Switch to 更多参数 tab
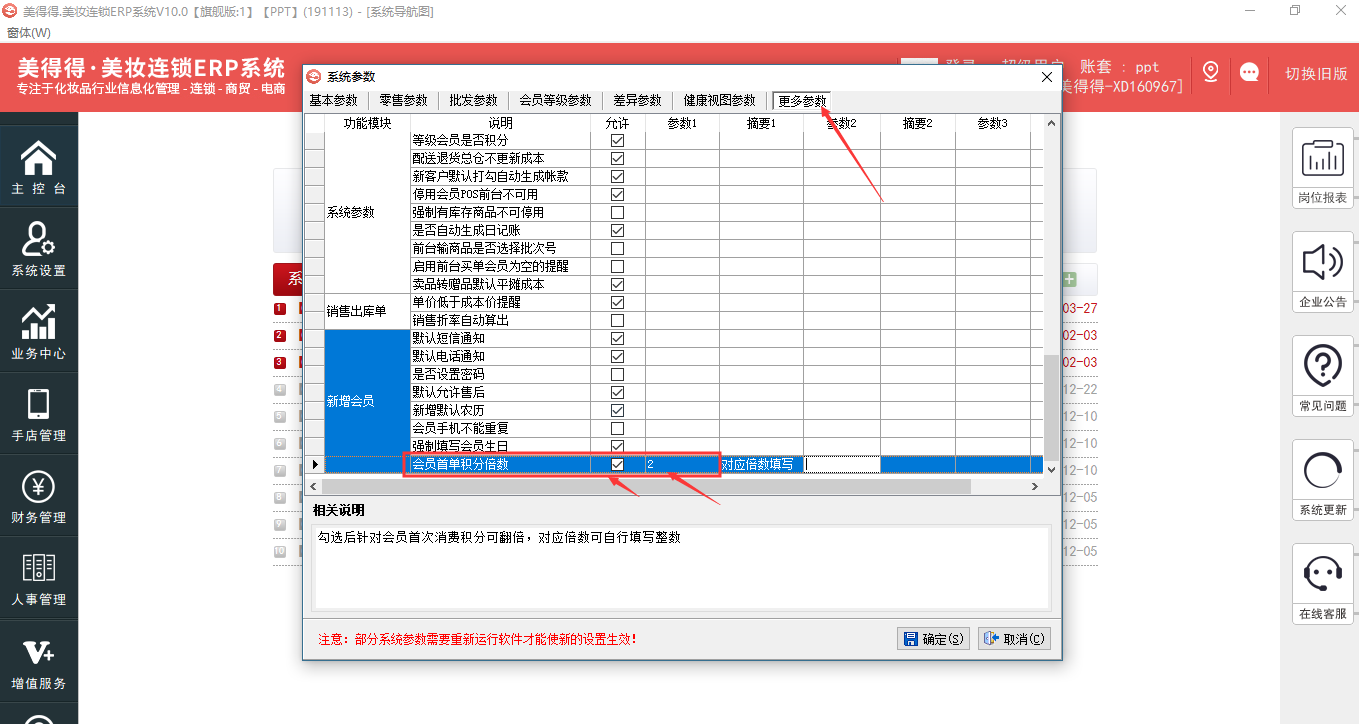Viewport: 1359px width, 724px height. 802,101
